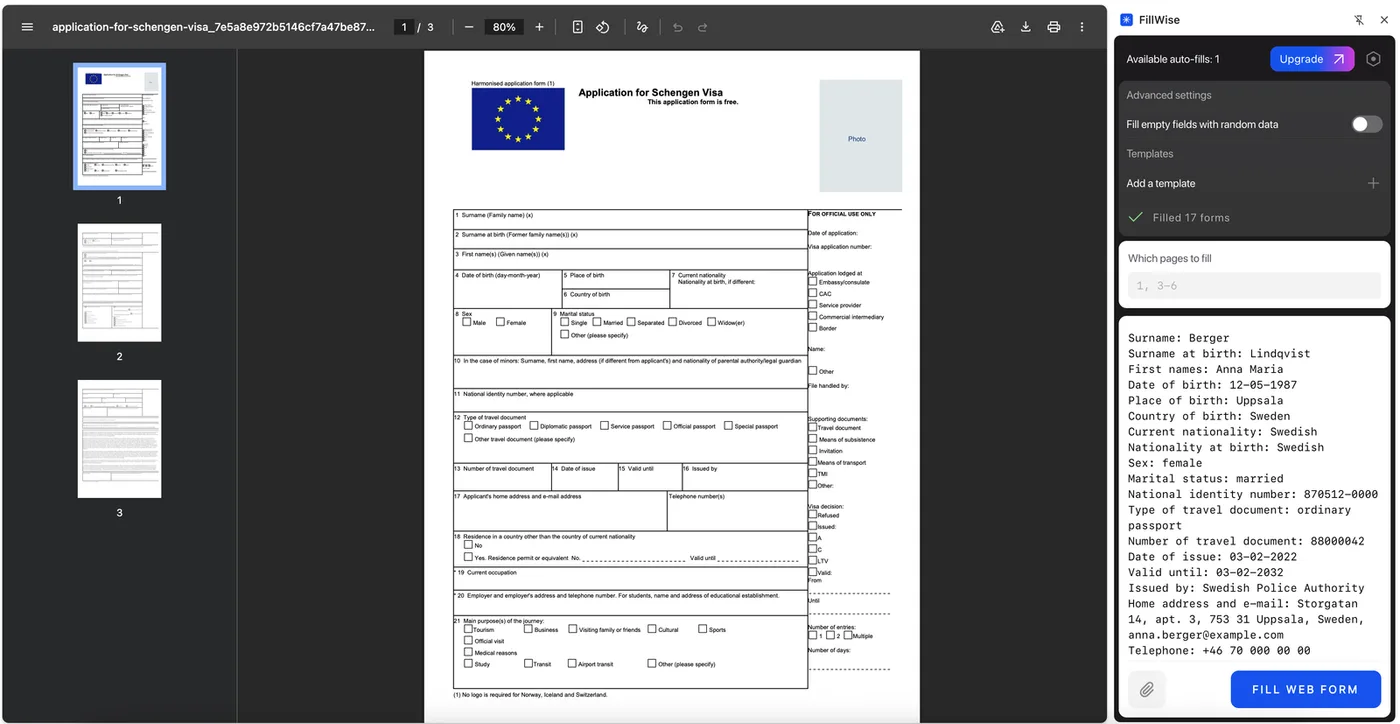Image resolution: width=1400 pixels, height=724 pixels.
Task: Check the Transit purpose checkbox
Action: 528,663
